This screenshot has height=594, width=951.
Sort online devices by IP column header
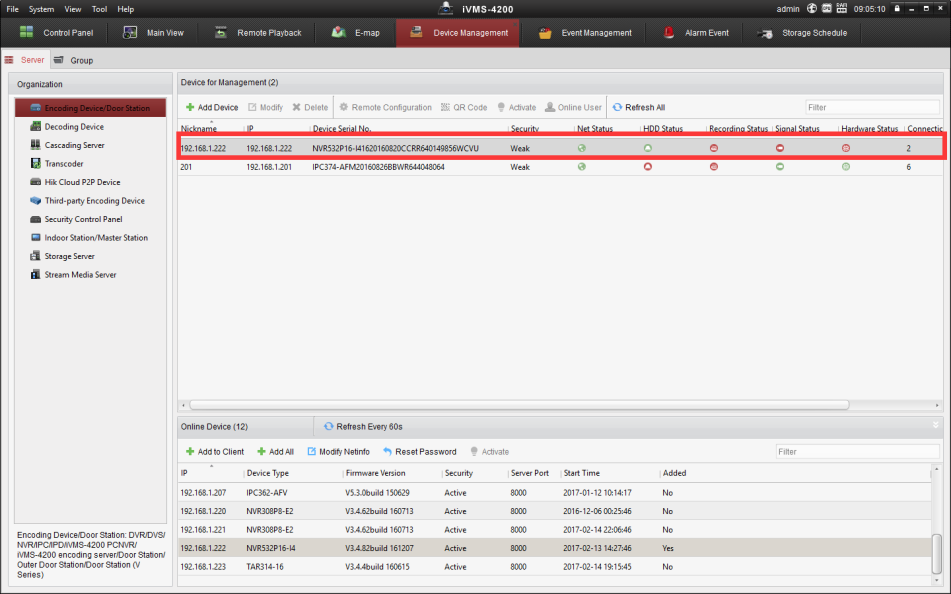184,473
